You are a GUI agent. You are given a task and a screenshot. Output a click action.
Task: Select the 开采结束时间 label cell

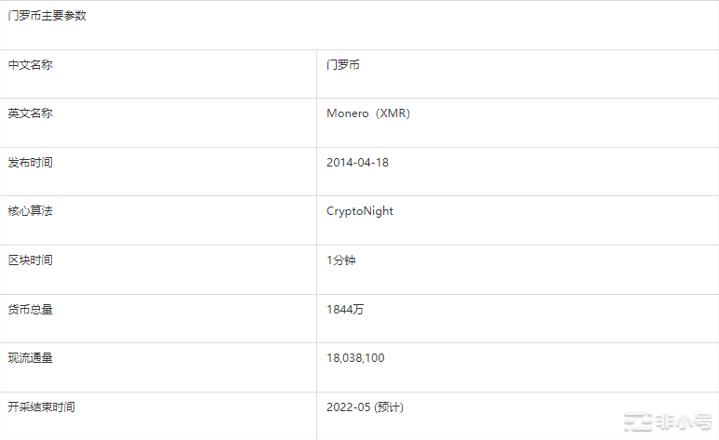41,408
